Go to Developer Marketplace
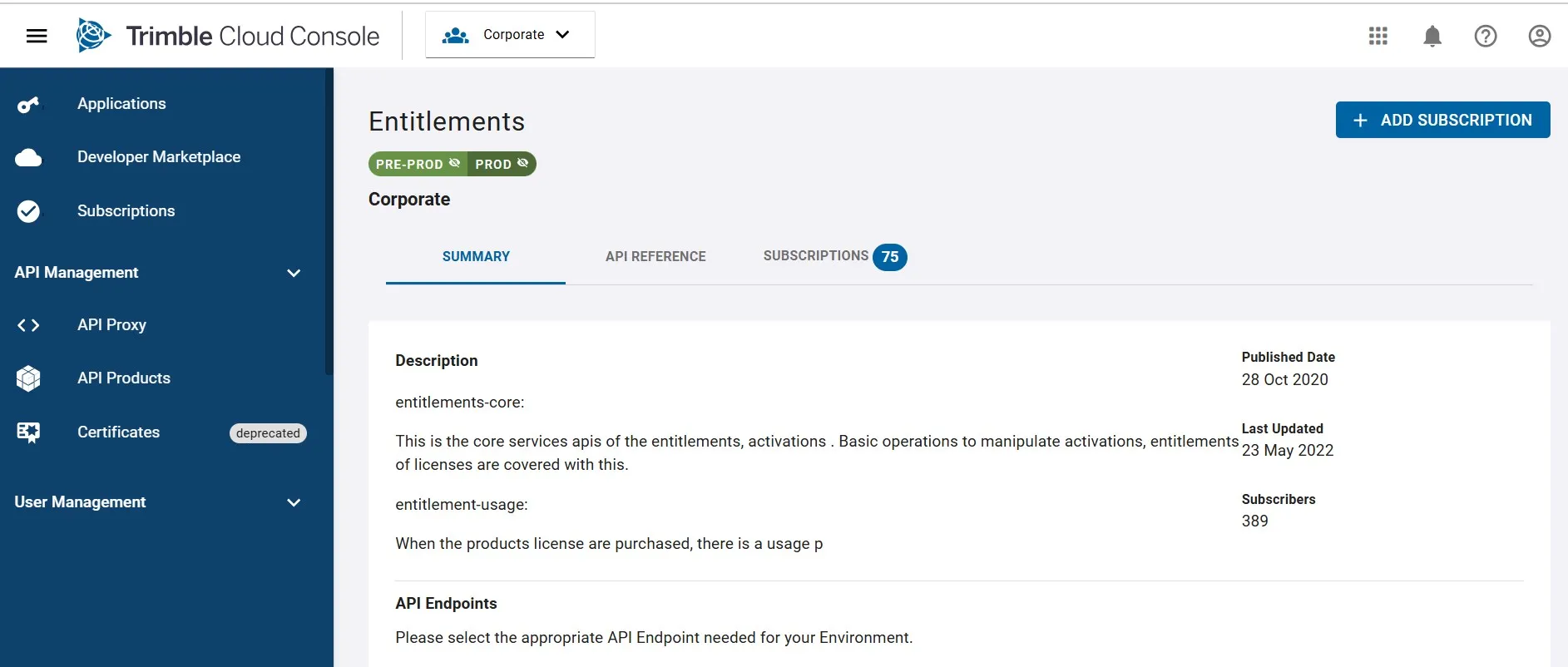 (x=159, y=157)
